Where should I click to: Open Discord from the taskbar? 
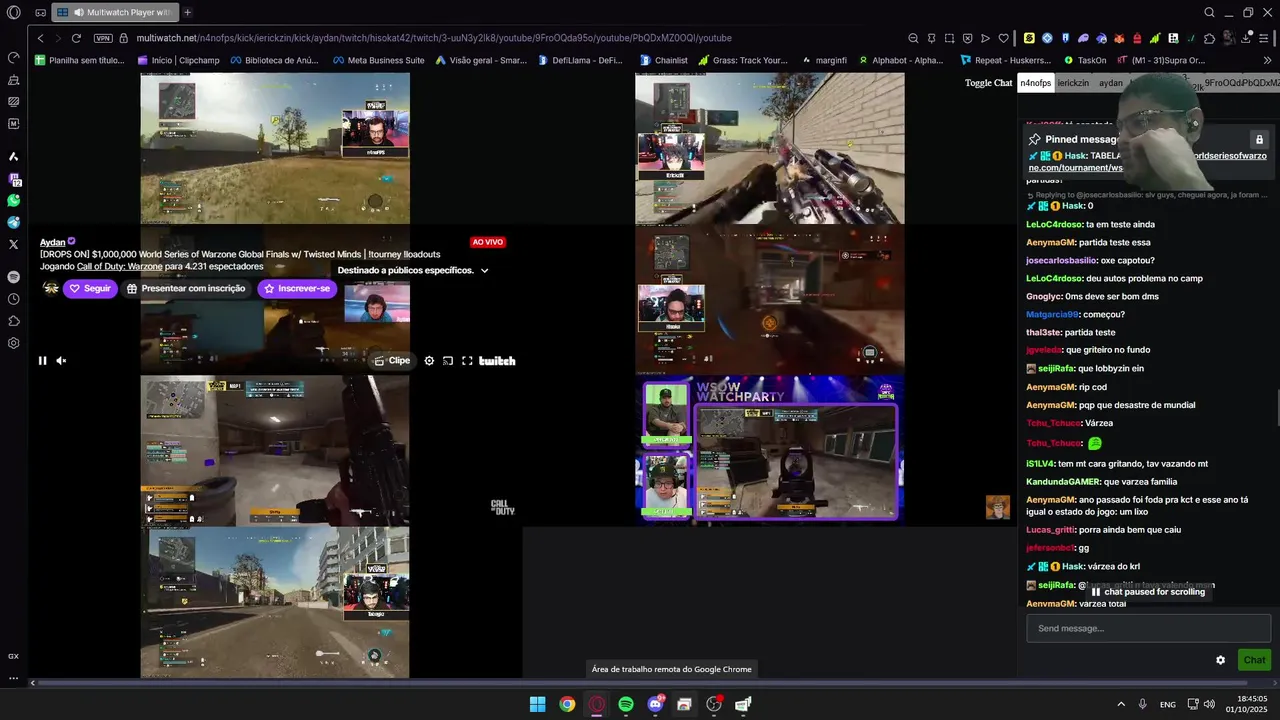tap(655, 704)
